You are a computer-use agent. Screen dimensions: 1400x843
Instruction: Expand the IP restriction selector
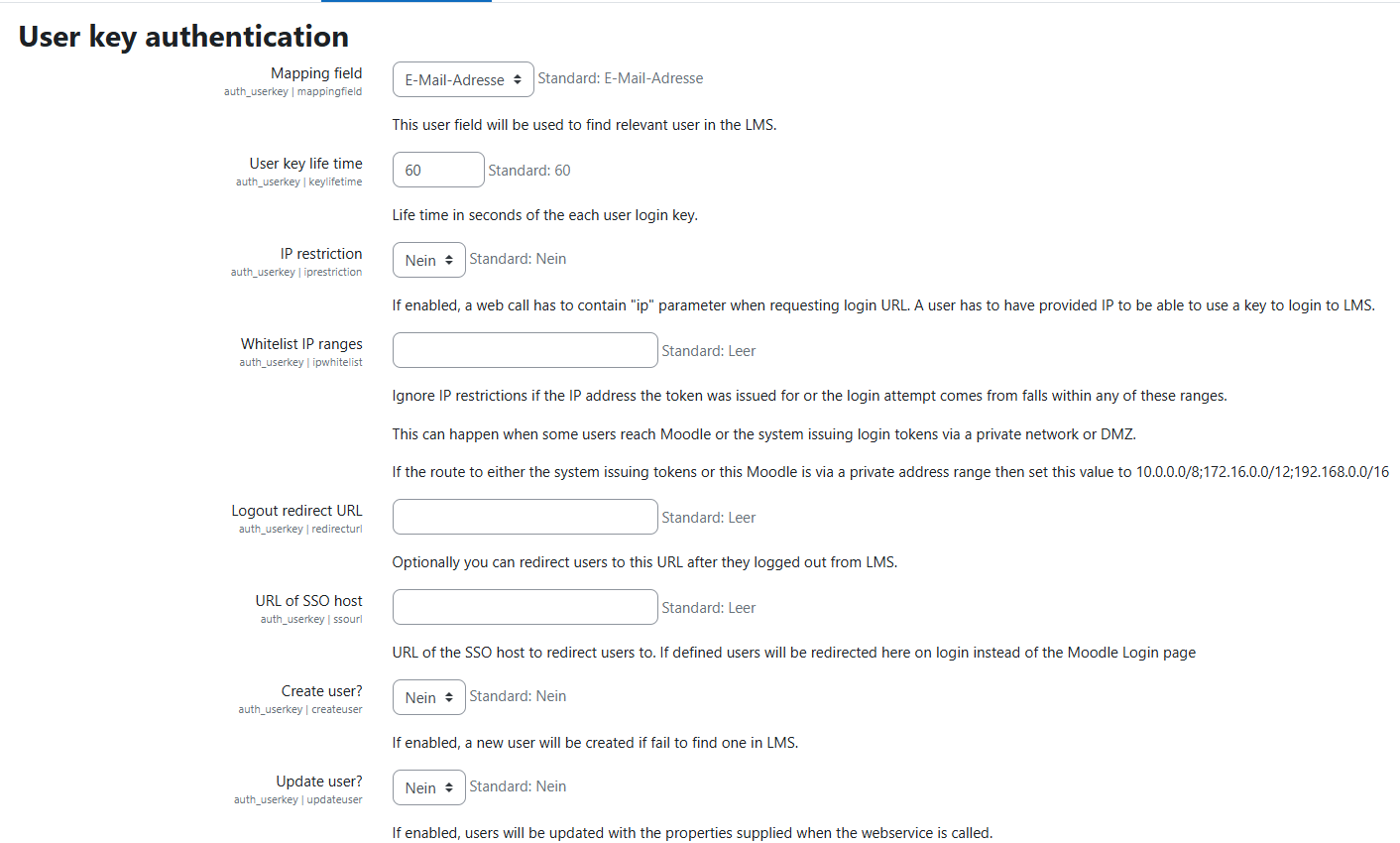428,259
